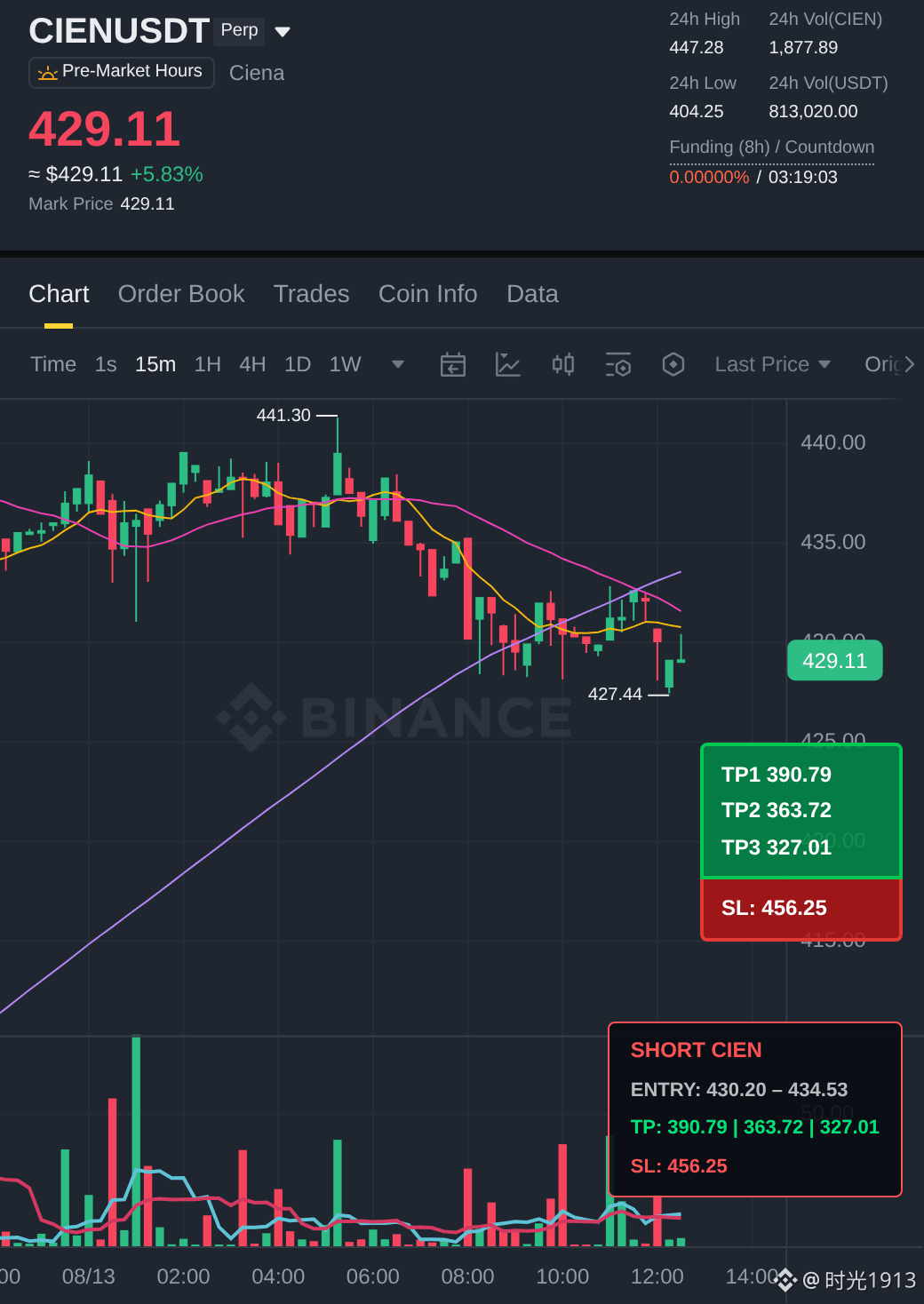Image resolution: width=924 pixels, height=1304 pixels.
Task: Tap the Ciena name label
Action: [x=257, y=73]
